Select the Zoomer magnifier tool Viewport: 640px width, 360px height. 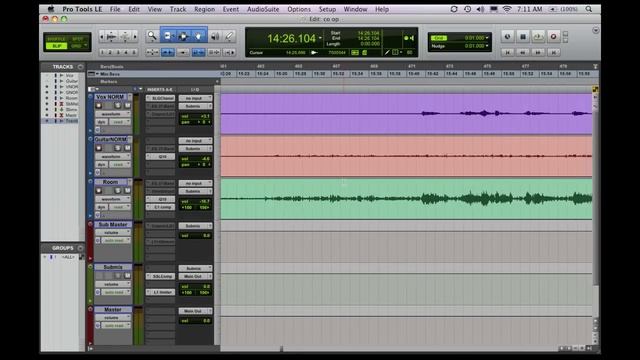click(x=152, y=36)
